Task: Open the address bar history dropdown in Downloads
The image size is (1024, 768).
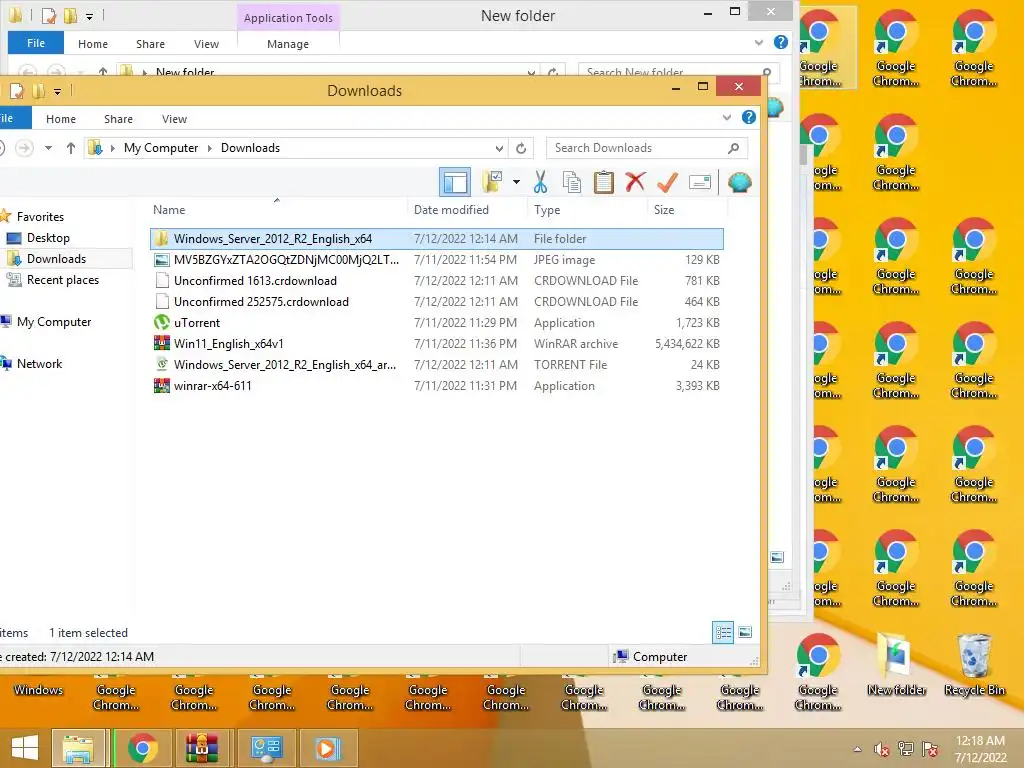Action: pos(499,148)
